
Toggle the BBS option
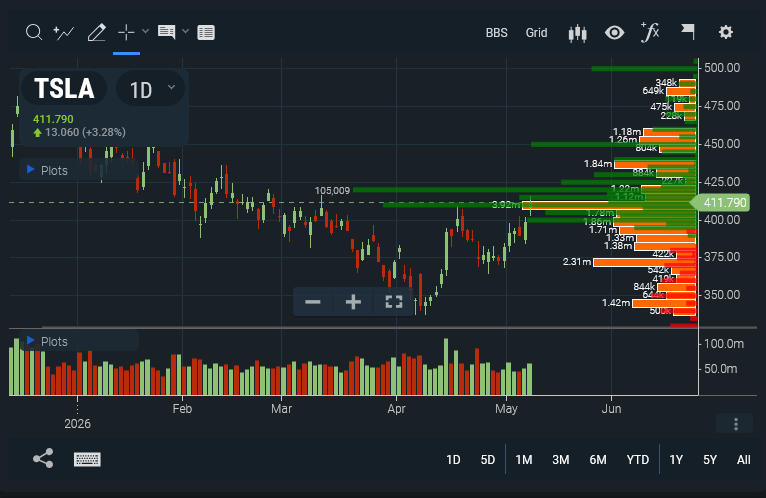496,33
